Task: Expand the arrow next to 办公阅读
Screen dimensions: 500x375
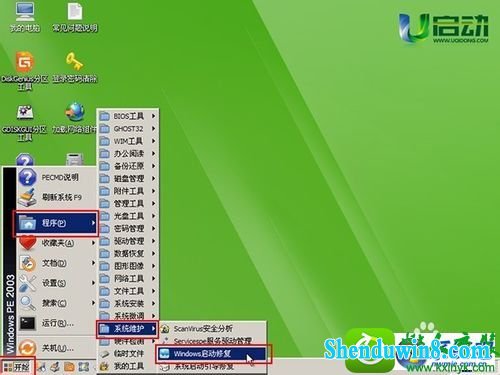Action: pos(154,153)
